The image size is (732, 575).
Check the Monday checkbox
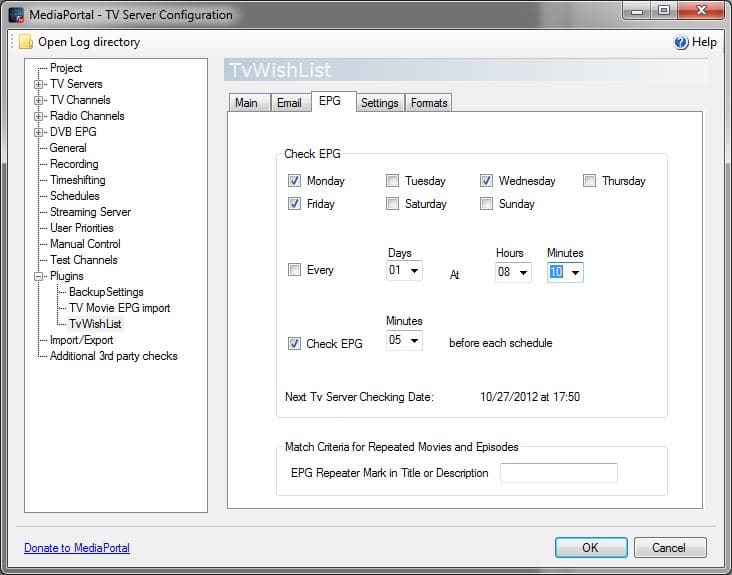tap(294, 181)
